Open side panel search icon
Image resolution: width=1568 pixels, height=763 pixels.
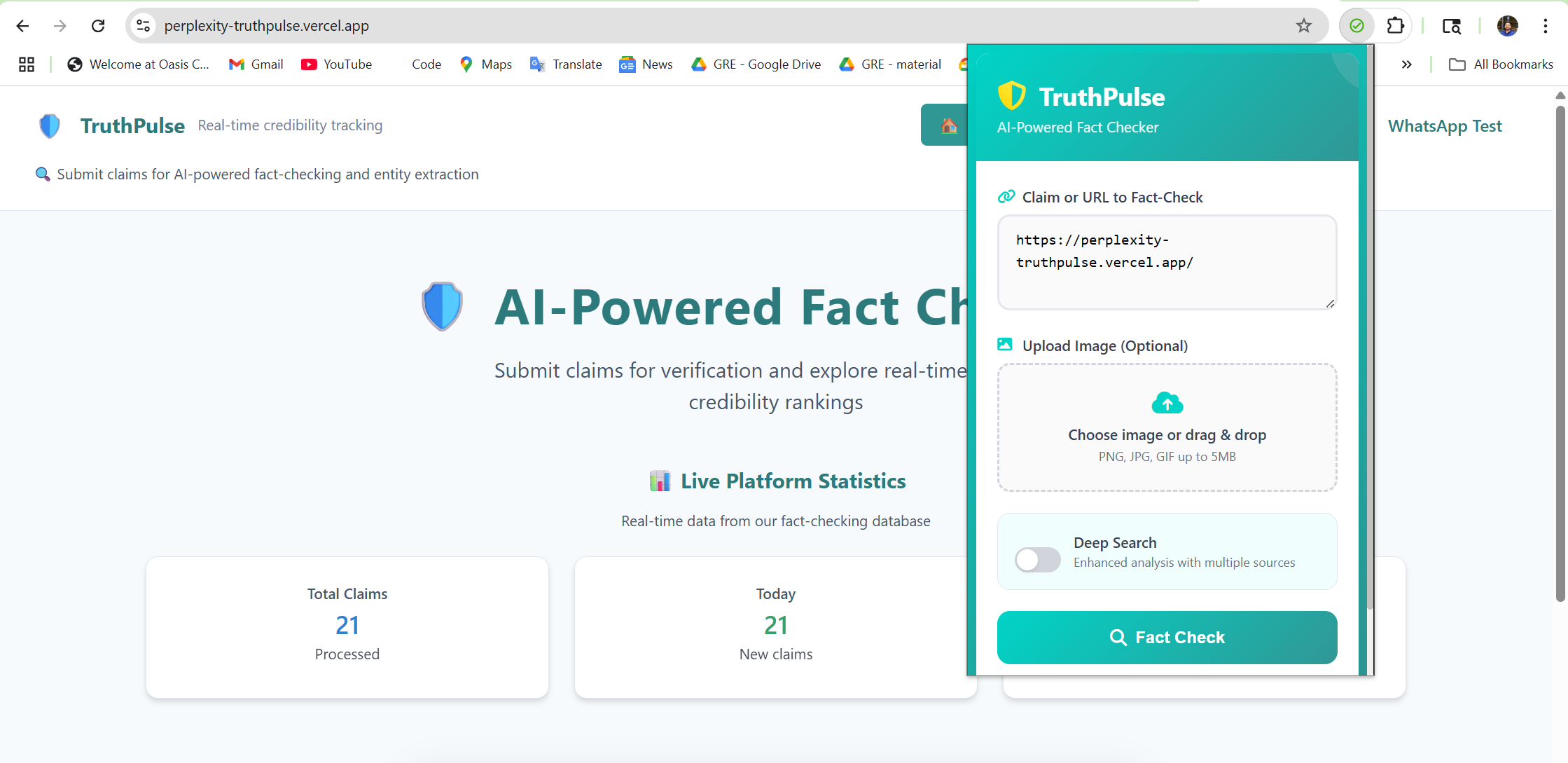[x=1451, y=26]
